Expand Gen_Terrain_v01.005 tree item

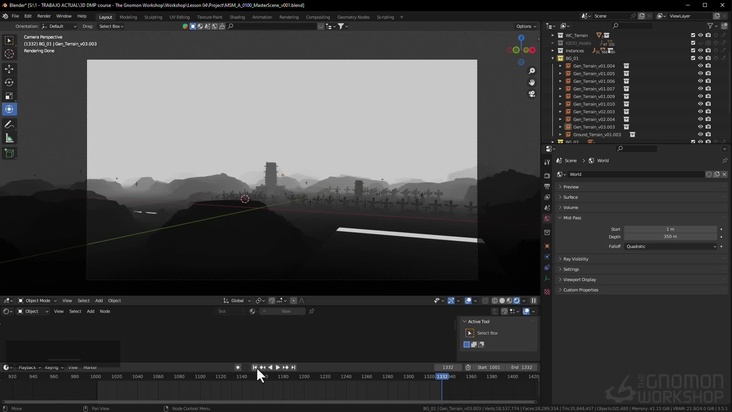561,74
